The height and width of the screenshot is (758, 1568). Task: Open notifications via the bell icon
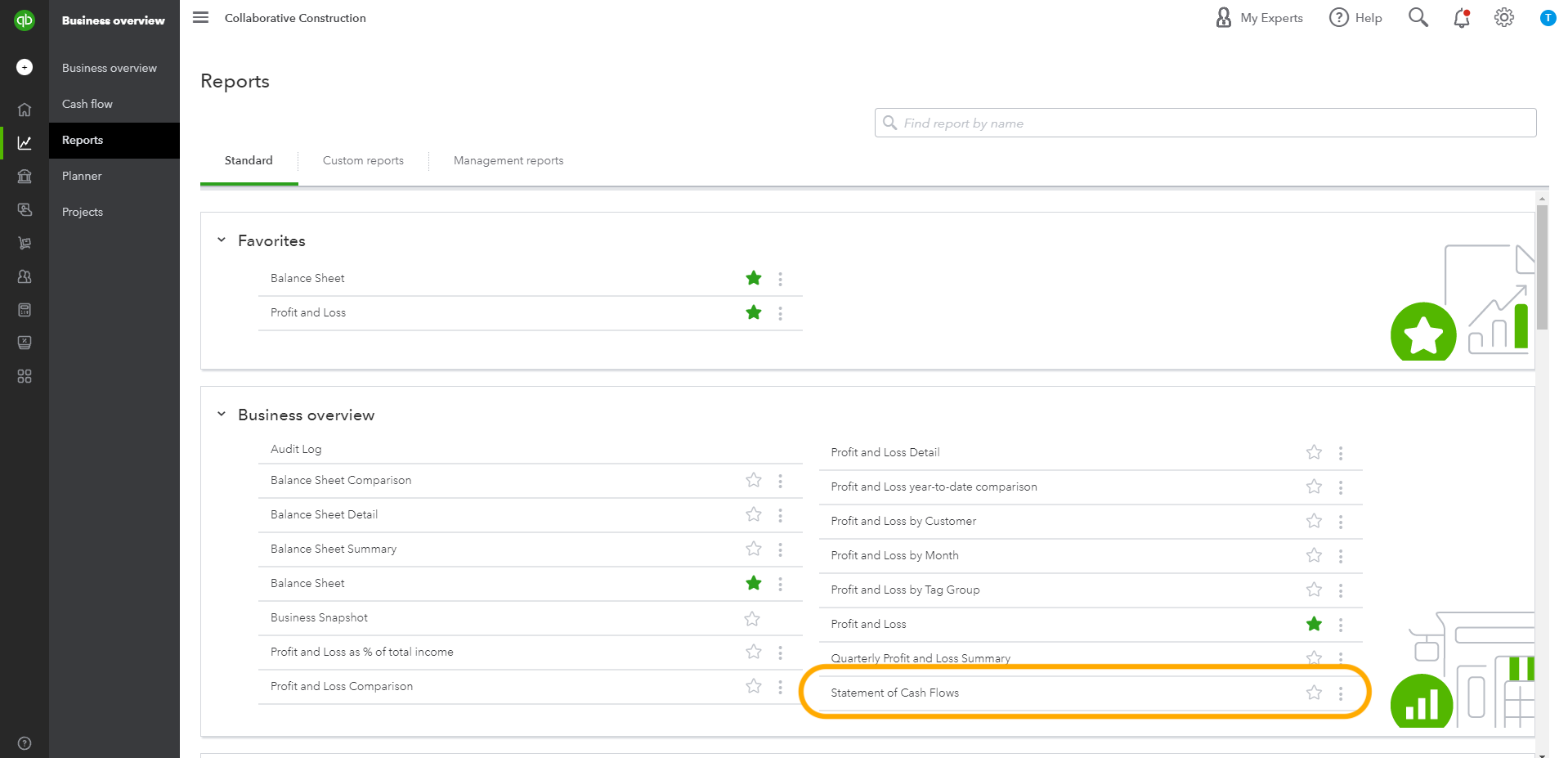tap(1461, 17)
